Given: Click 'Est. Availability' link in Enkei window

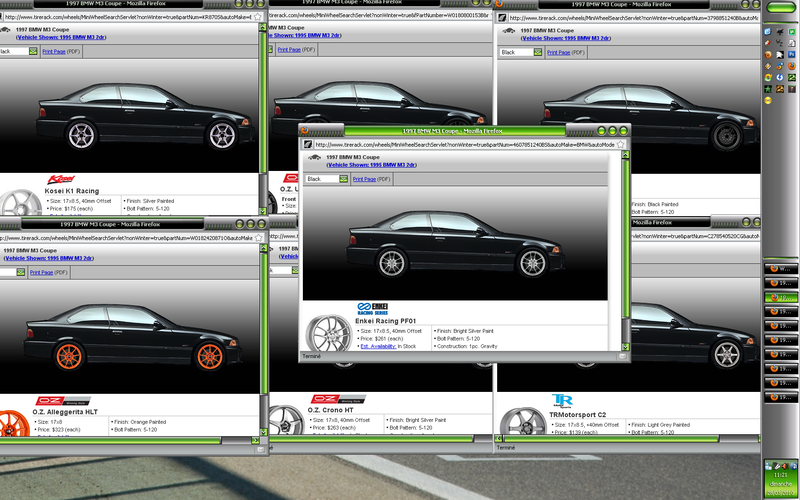Looking at the screenshot, I should 378,346.
